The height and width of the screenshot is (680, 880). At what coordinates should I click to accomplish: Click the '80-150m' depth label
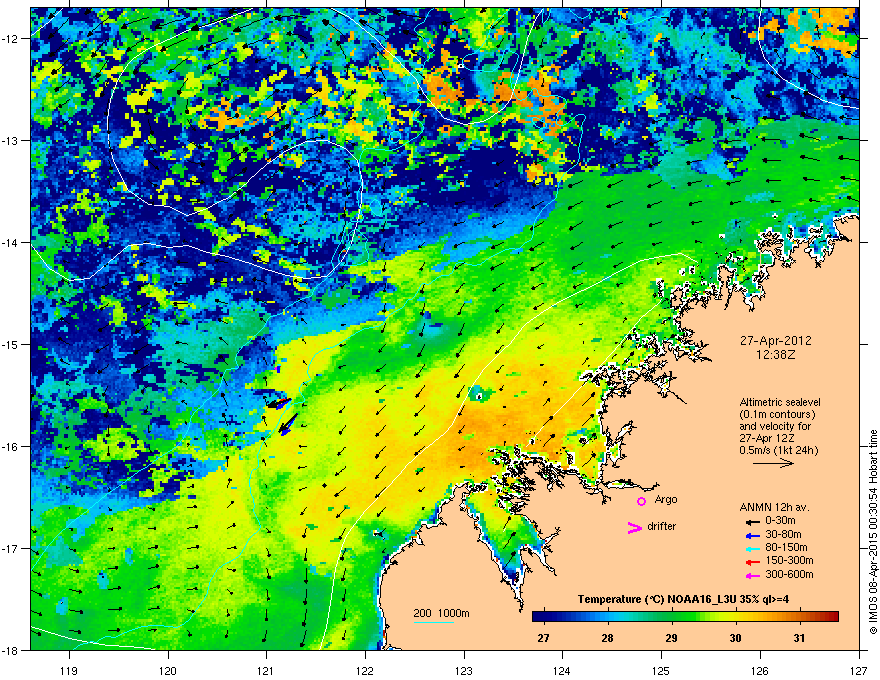pos(786,547)
